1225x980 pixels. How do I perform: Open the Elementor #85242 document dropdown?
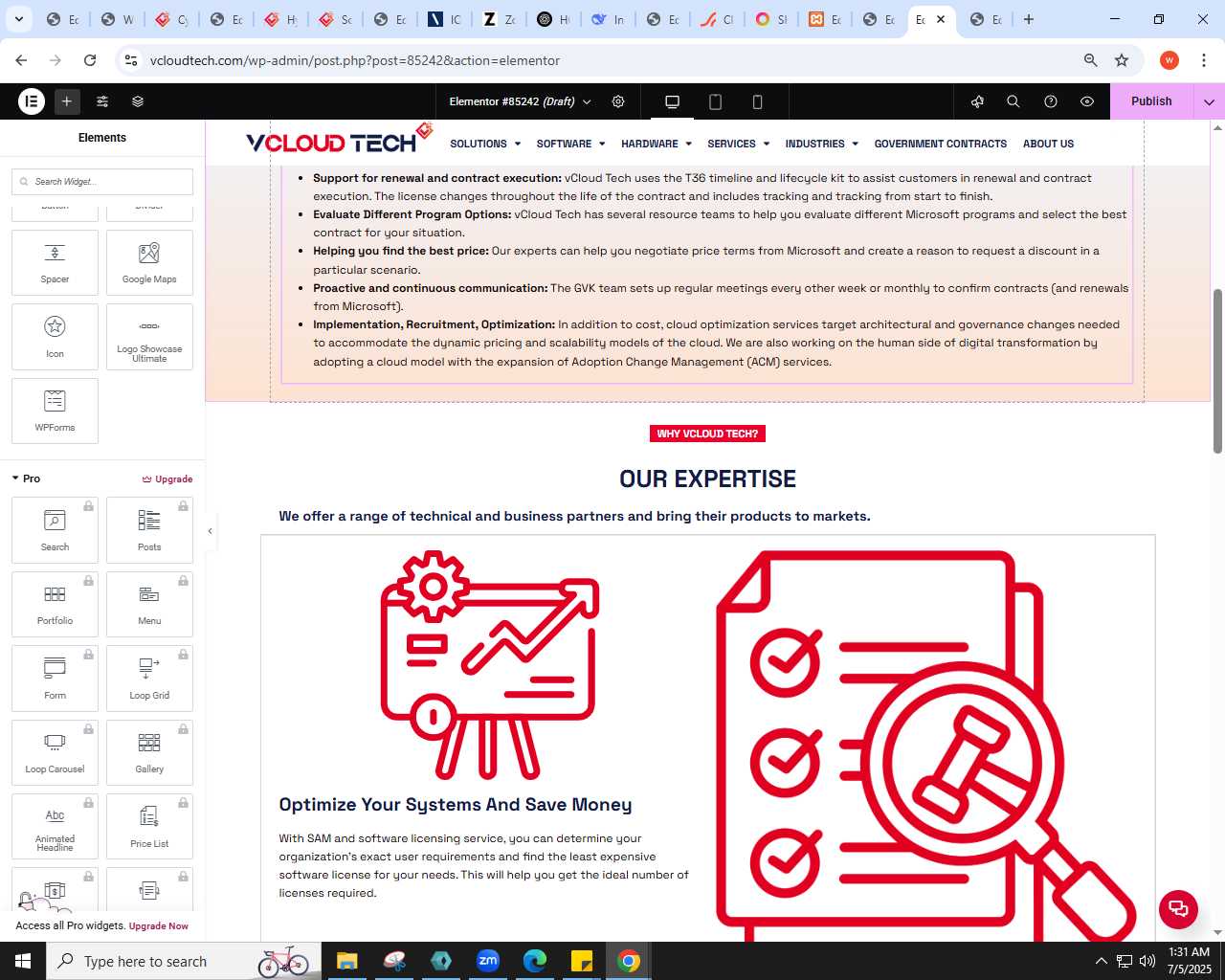[520, 101]
